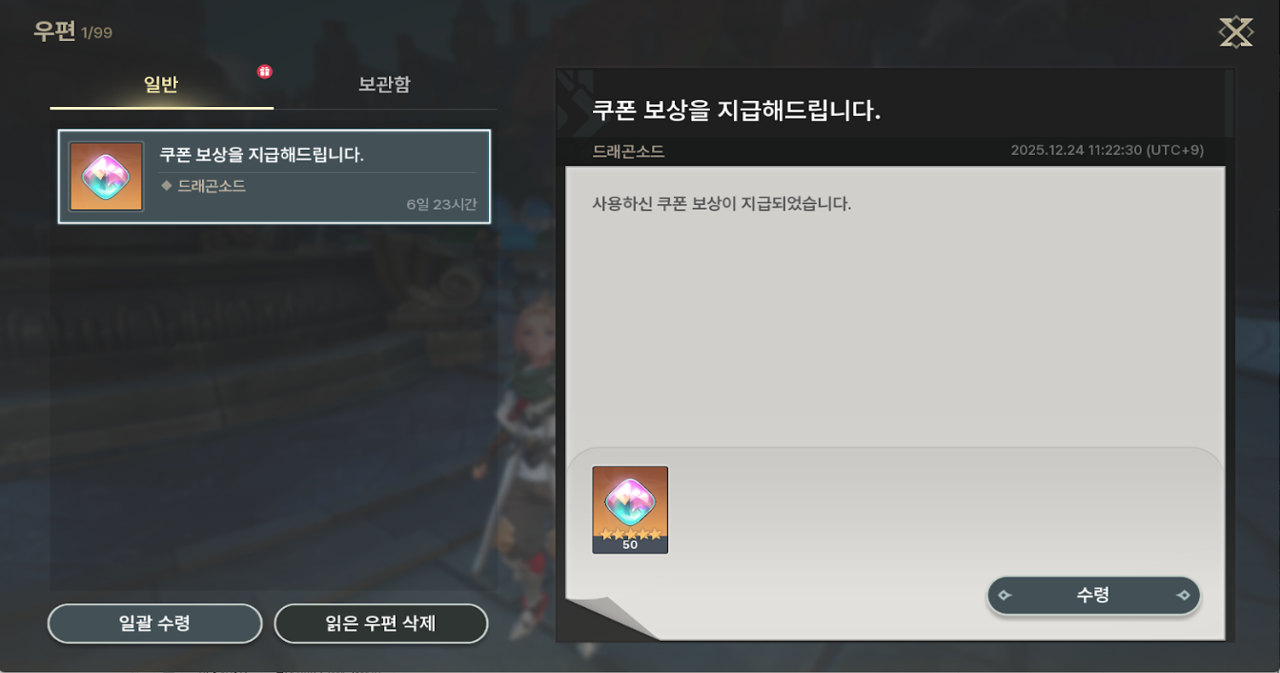Click the 읽은 우편 삭제 button
Image resolution: width=1280 pixels, height=673 pixels.
pos(381,624)
